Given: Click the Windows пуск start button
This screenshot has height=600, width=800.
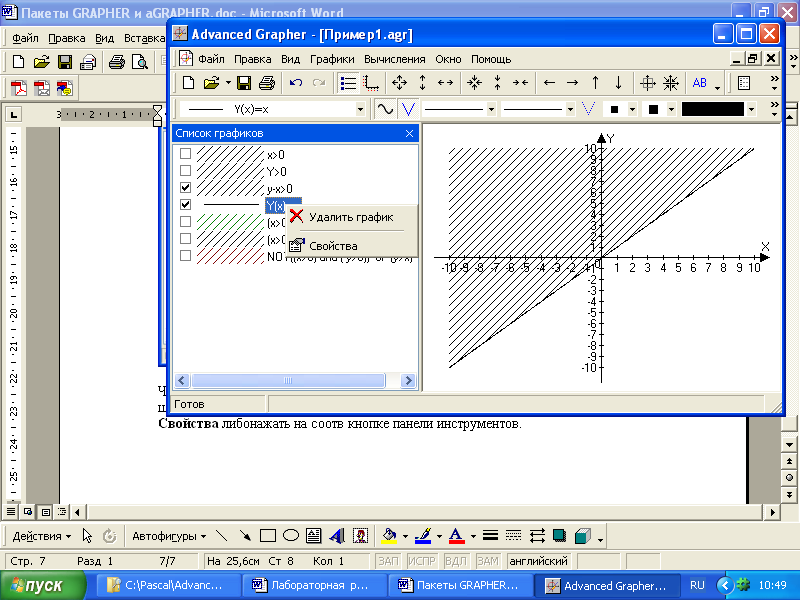Looking at the screenshot, I should click(43, 585).
